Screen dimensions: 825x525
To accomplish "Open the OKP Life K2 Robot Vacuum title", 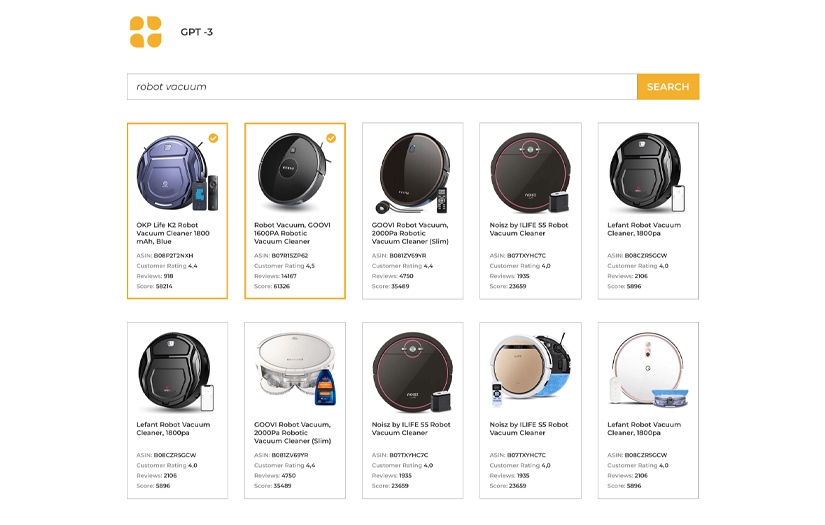I will (x=172, y=233).
